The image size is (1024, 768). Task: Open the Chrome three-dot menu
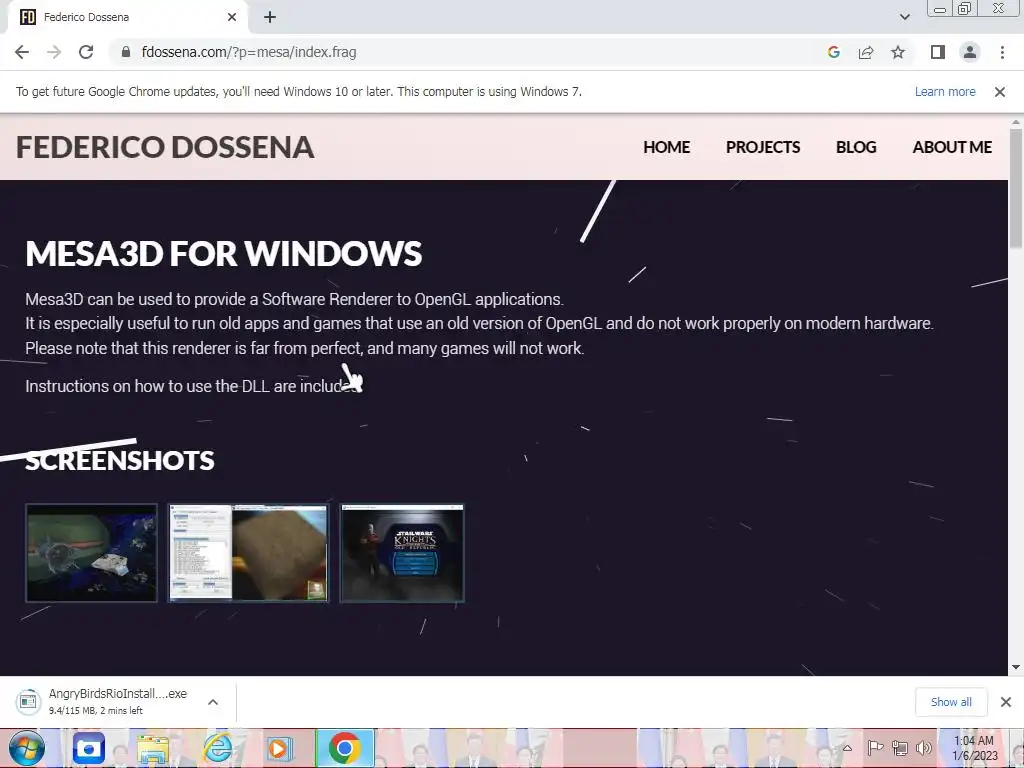pos(1002,52)
